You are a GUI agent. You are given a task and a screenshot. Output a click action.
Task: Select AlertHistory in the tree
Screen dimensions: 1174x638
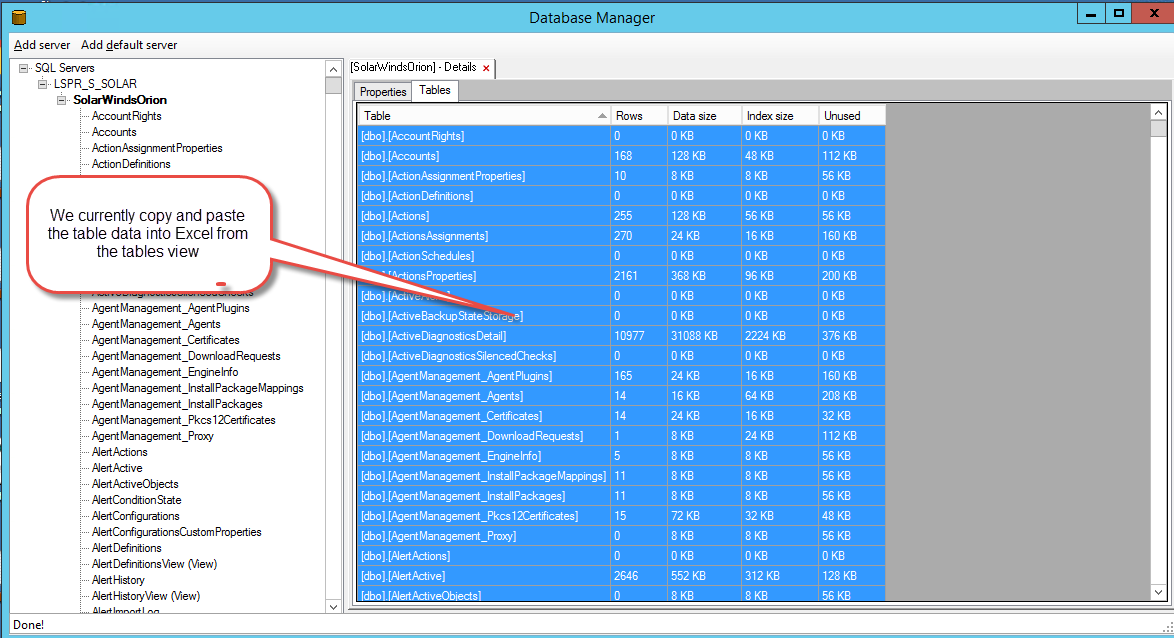click(118, 580)
